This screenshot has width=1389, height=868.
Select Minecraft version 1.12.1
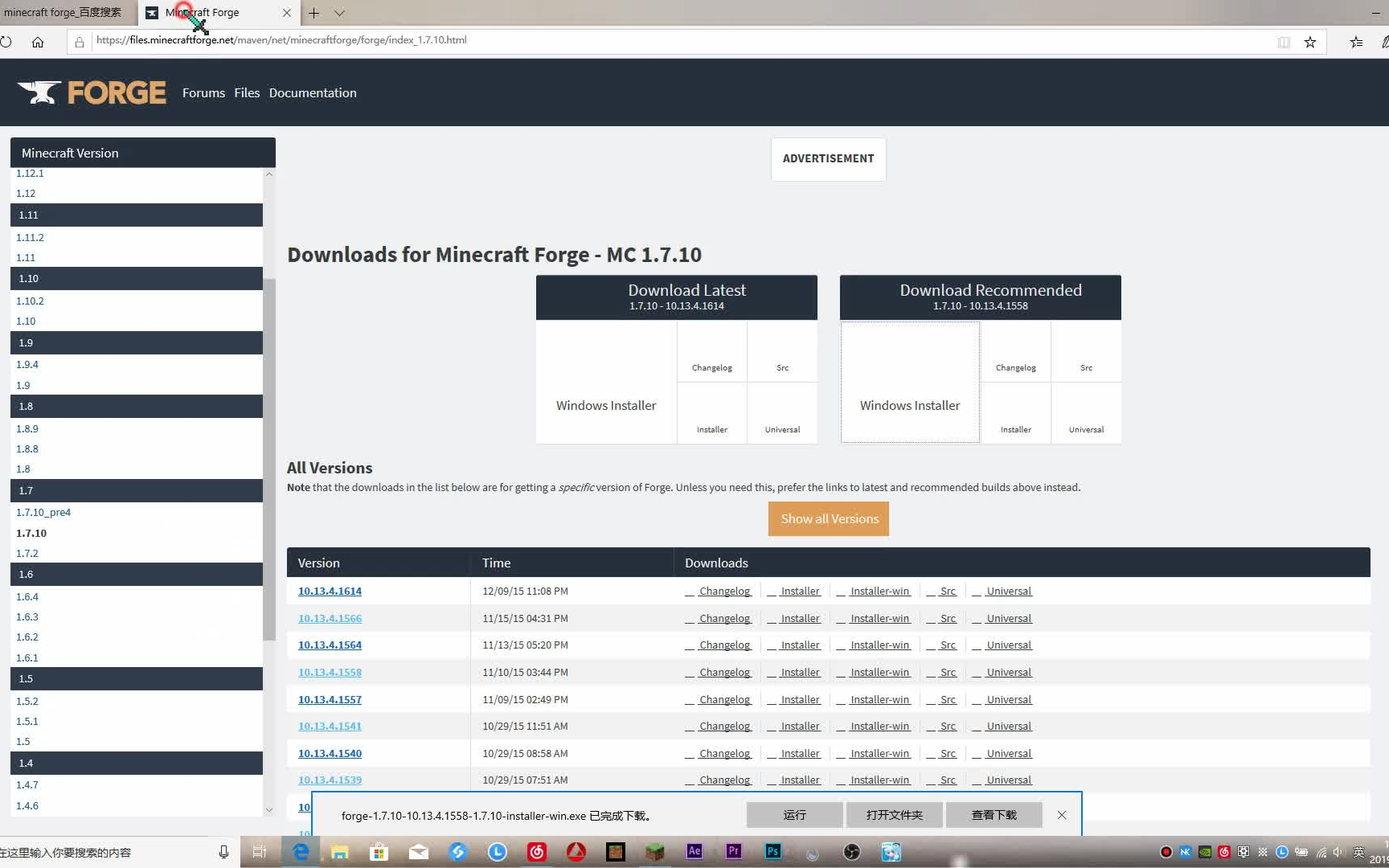click(30, 173)
